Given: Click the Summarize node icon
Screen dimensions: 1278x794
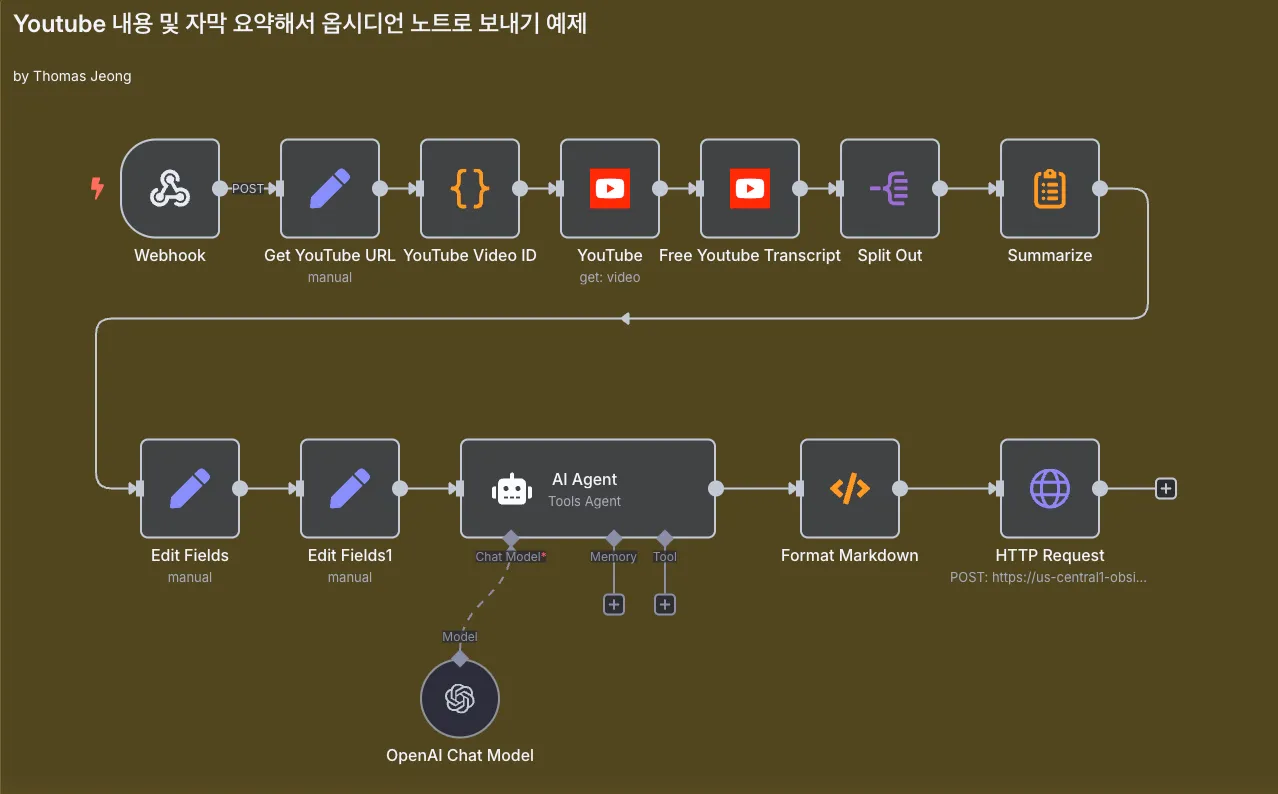Looking at the screenshot, I should [1049, 188].
